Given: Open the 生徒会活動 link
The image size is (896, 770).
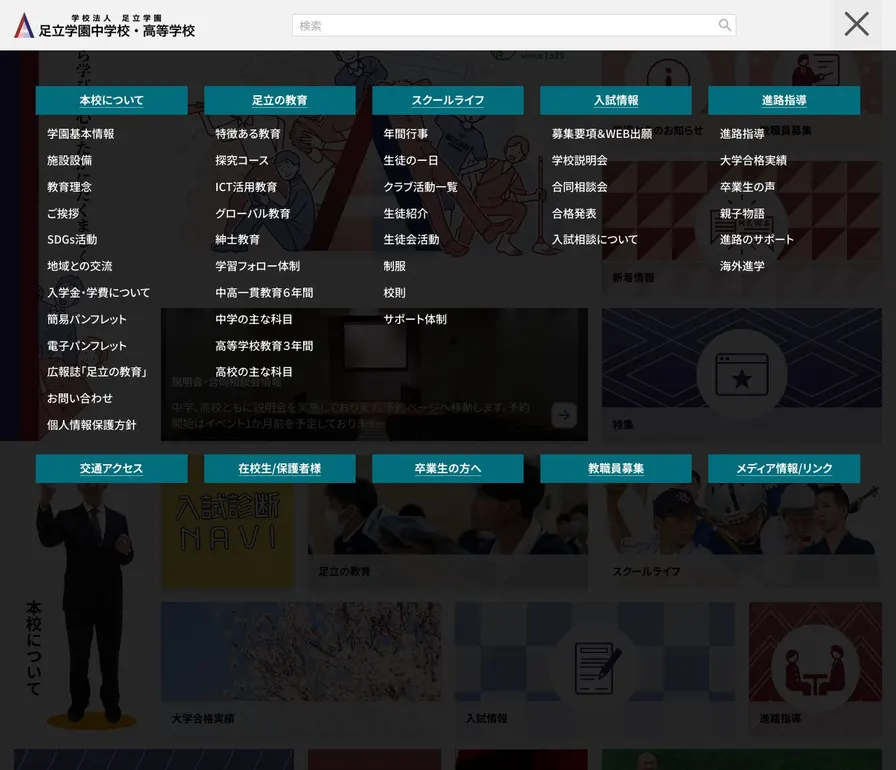Looking at the screenshot, I should click(411, 239).
